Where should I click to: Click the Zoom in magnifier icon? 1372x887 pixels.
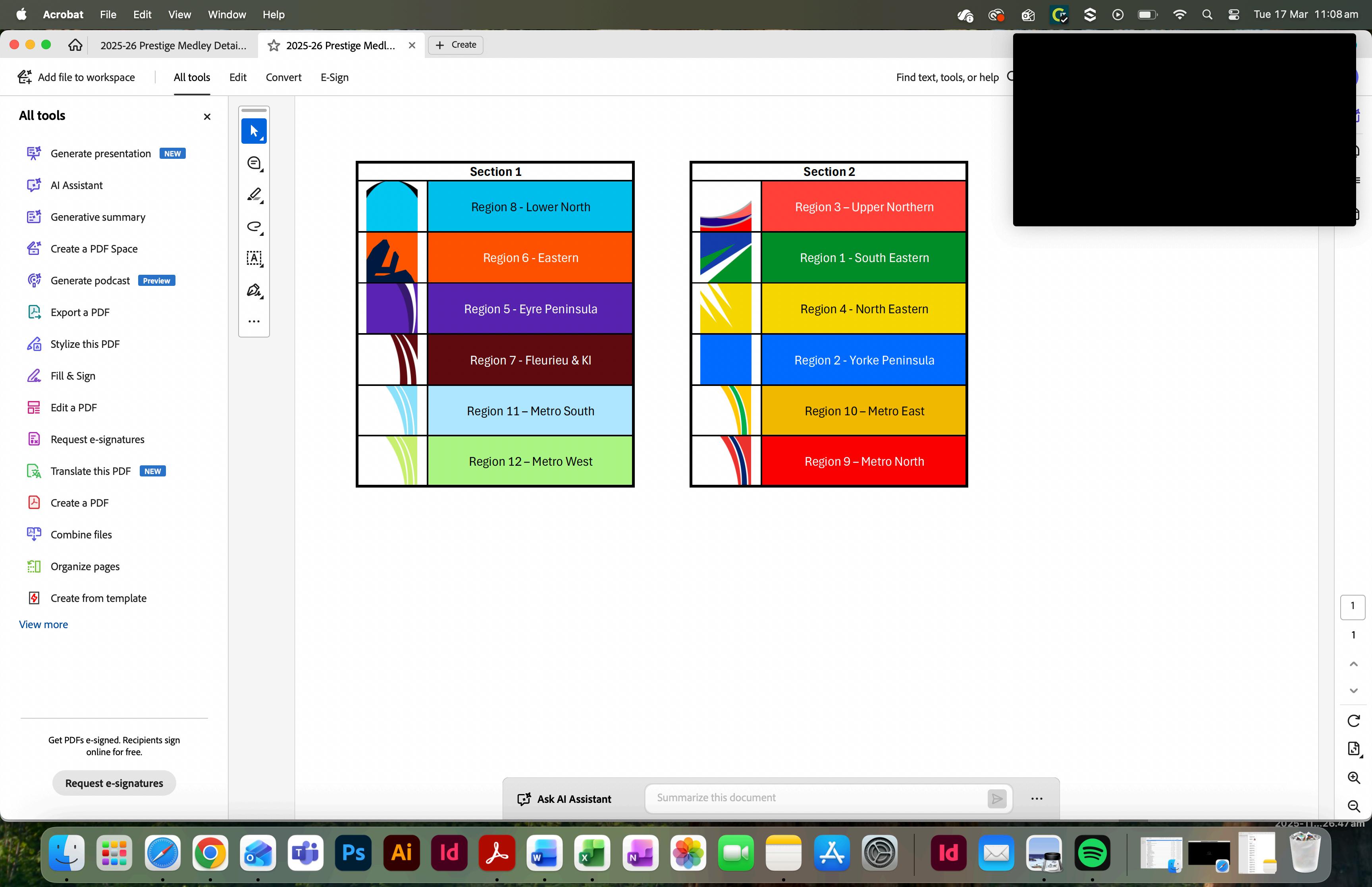[x=1354, y=777]
